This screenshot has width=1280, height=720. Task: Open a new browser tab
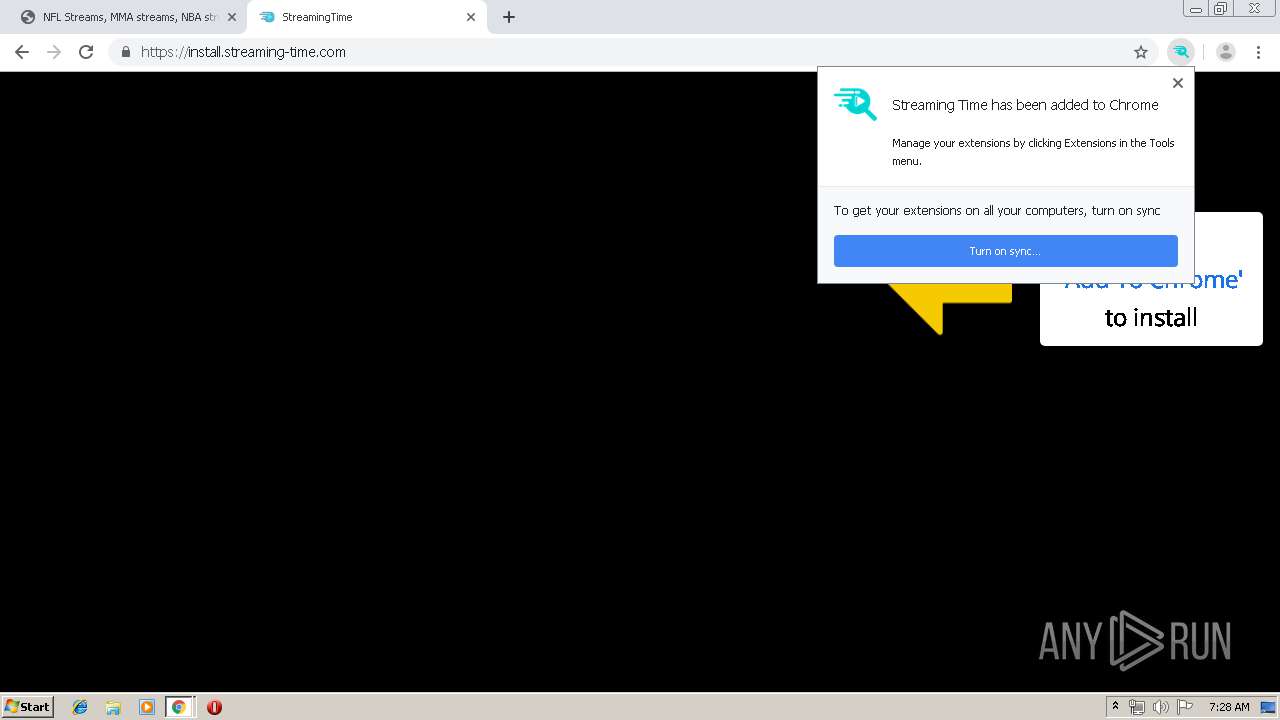(509, 17)
